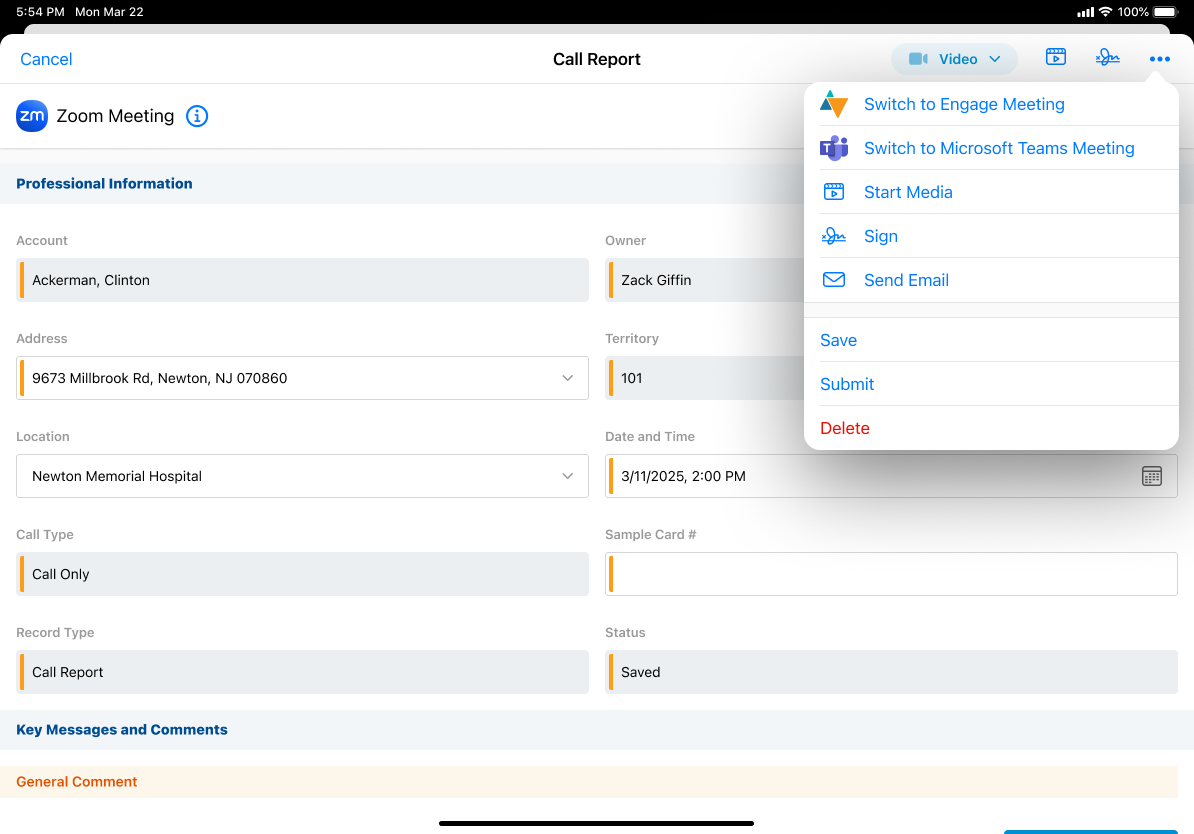This screenshot has height=834, width=1194.
Task: Click the Key Messages and Comments header
Action: click(122, 730)
